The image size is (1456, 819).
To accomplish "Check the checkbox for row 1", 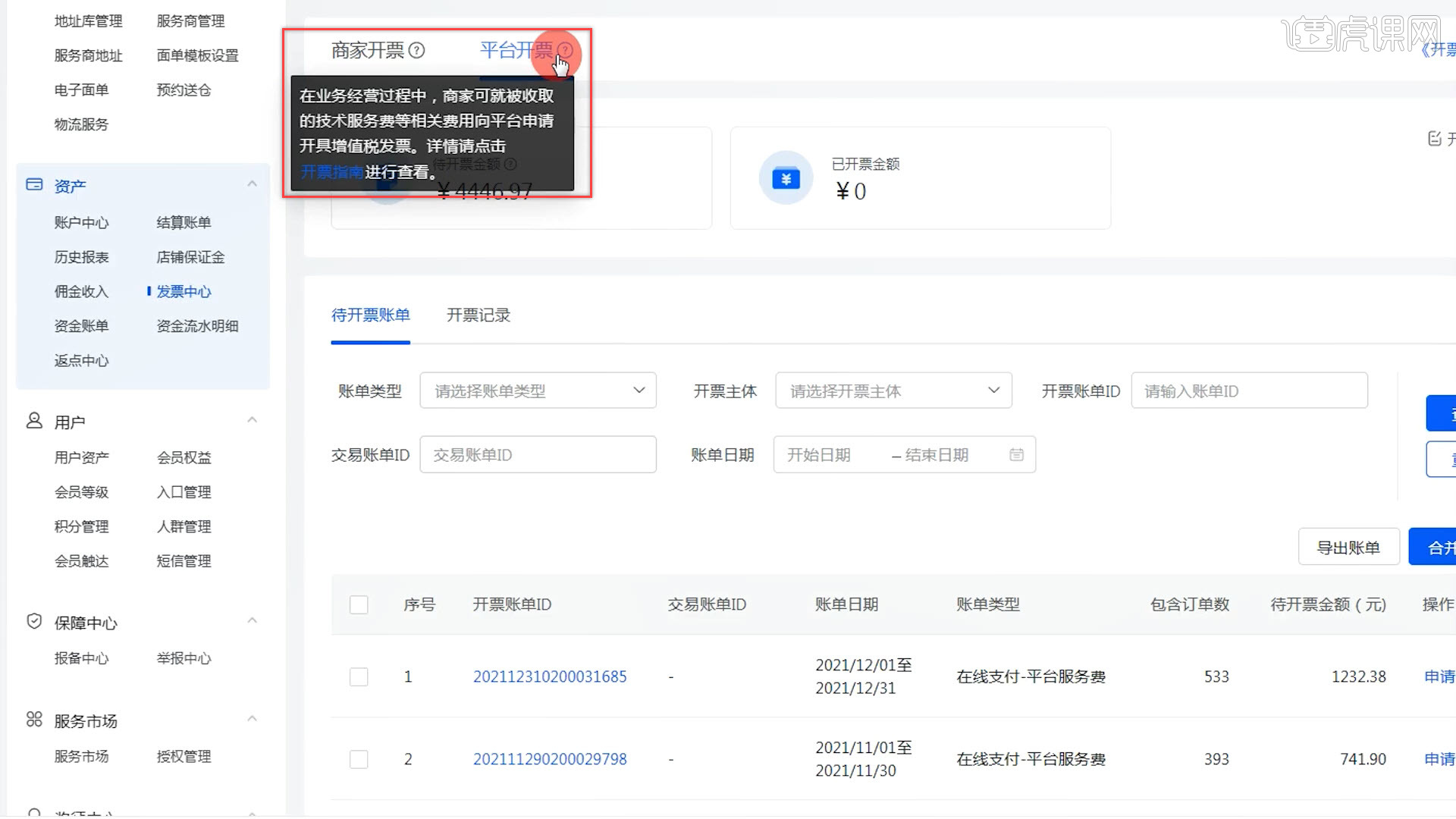I will (x=359, y=677).
